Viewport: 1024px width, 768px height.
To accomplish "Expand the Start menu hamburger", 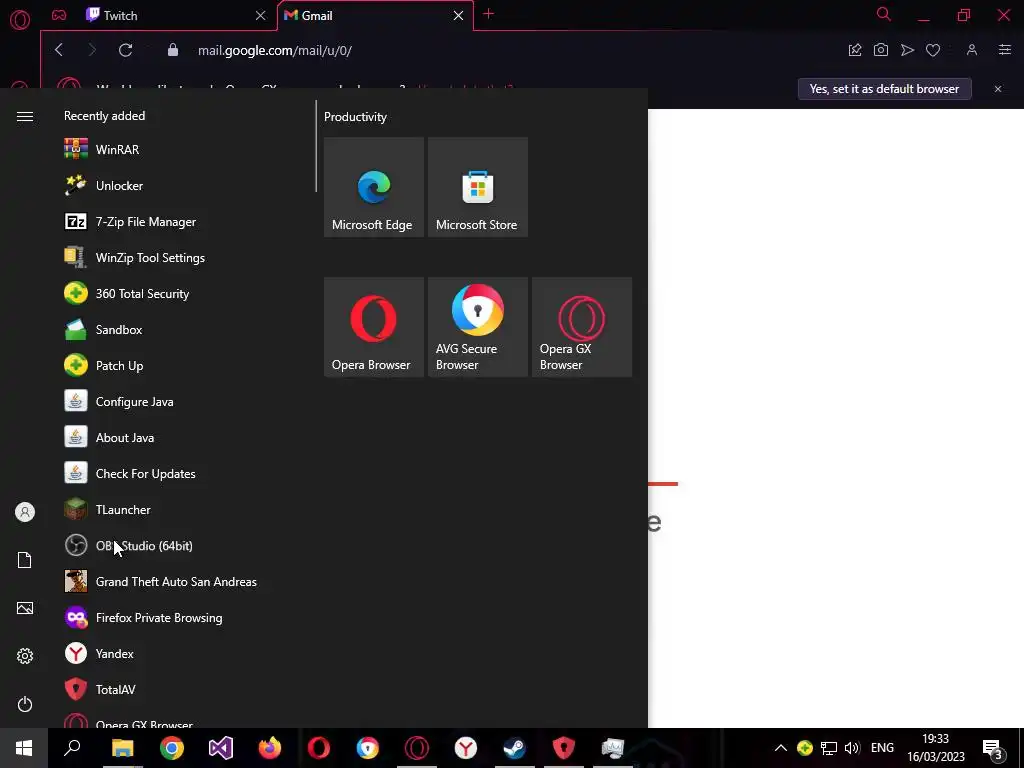I will click(x=25, y=116).
